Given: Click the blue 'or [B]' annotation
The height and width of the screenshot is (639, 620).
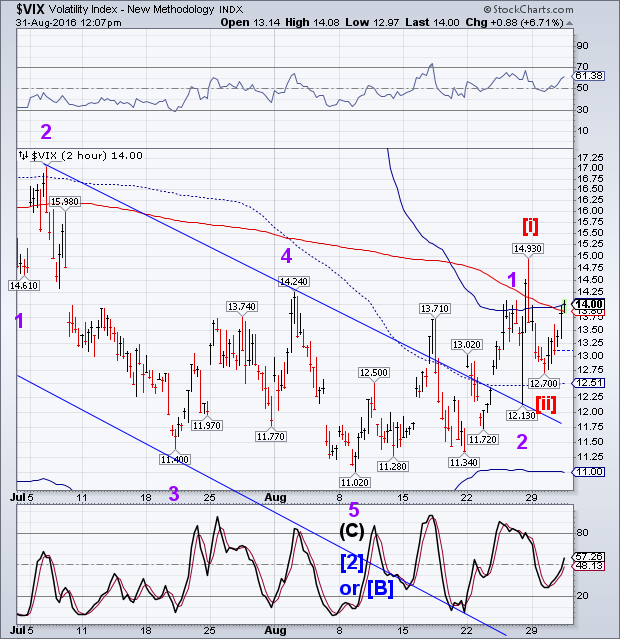Looking at the screenshot, I should 366,589.
